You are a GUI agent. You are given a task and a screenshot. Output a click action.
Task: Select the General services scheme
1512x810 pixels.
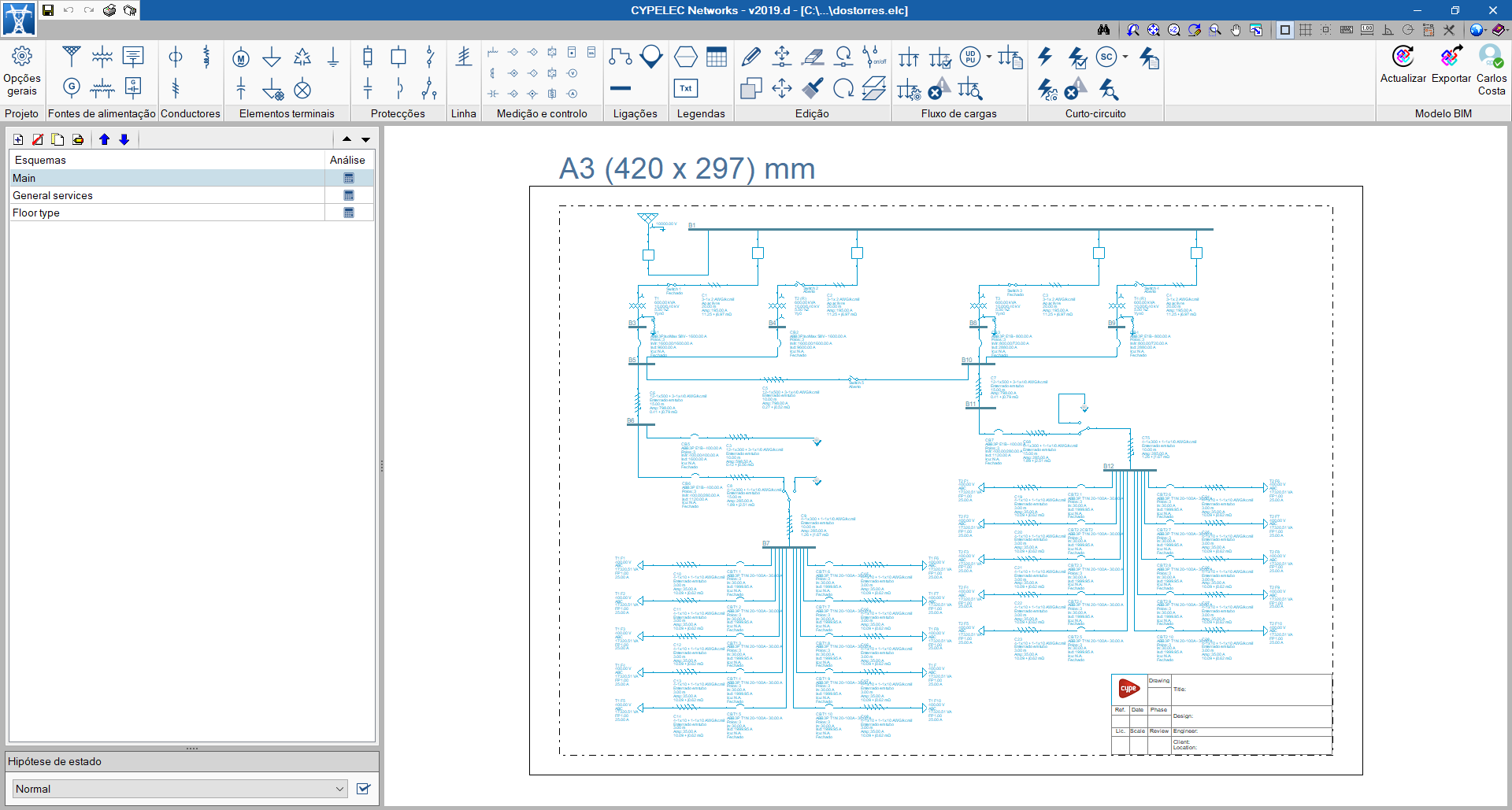(x=167, y=195)
